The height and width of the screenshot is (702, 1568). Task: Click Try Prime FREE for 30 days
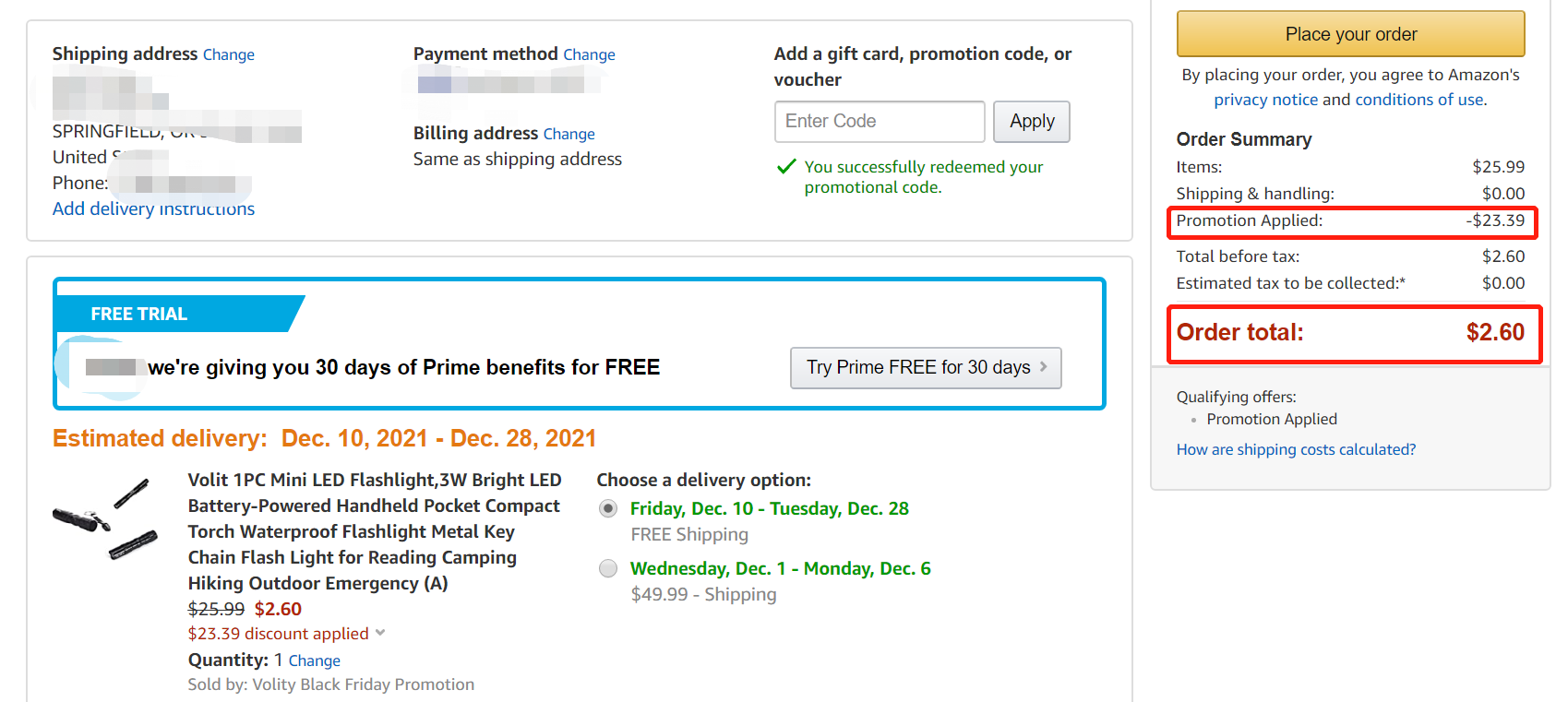[x=926, y=367]
